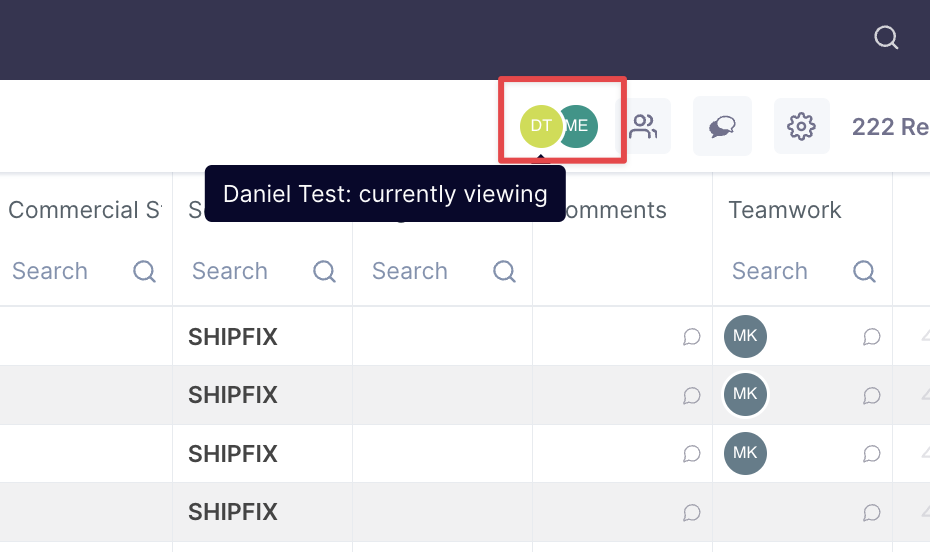Click the DT user avatar

pyautogui.click(x=540, y=126)
